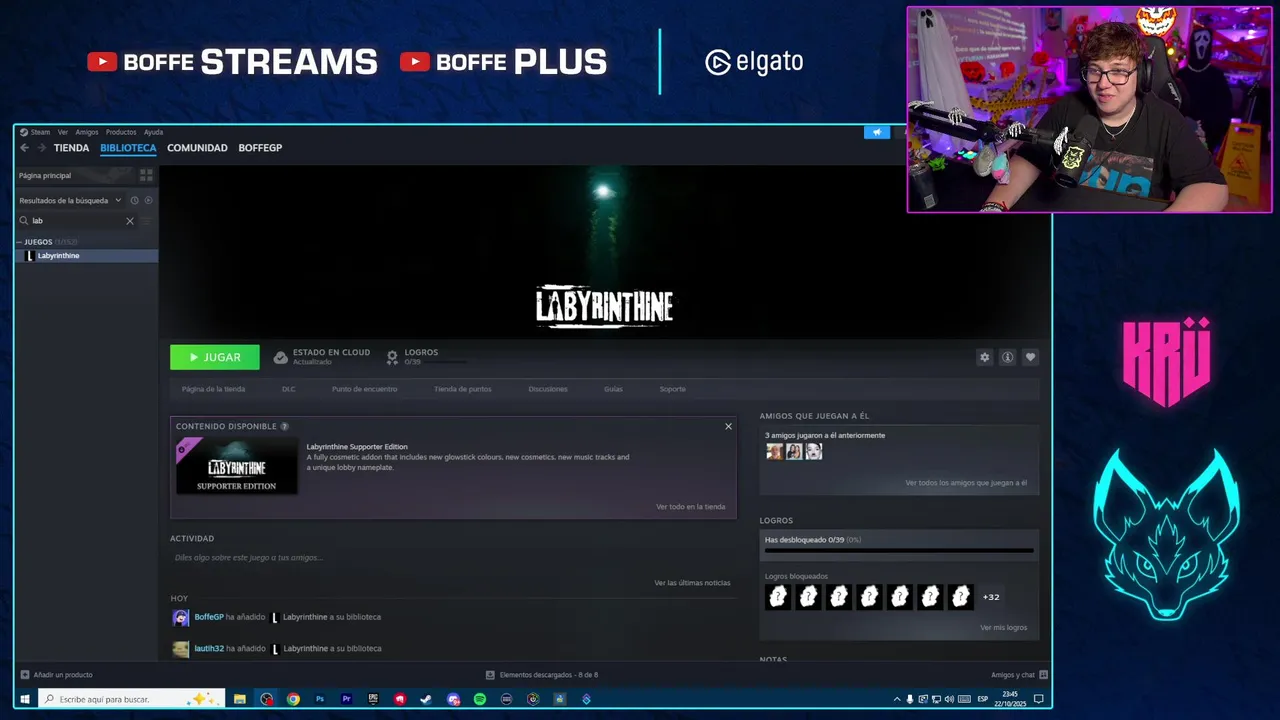This screenshot has height=720, width=1280.
Task: Click Ver las últimas noticias
Action: tap(692, 583)
